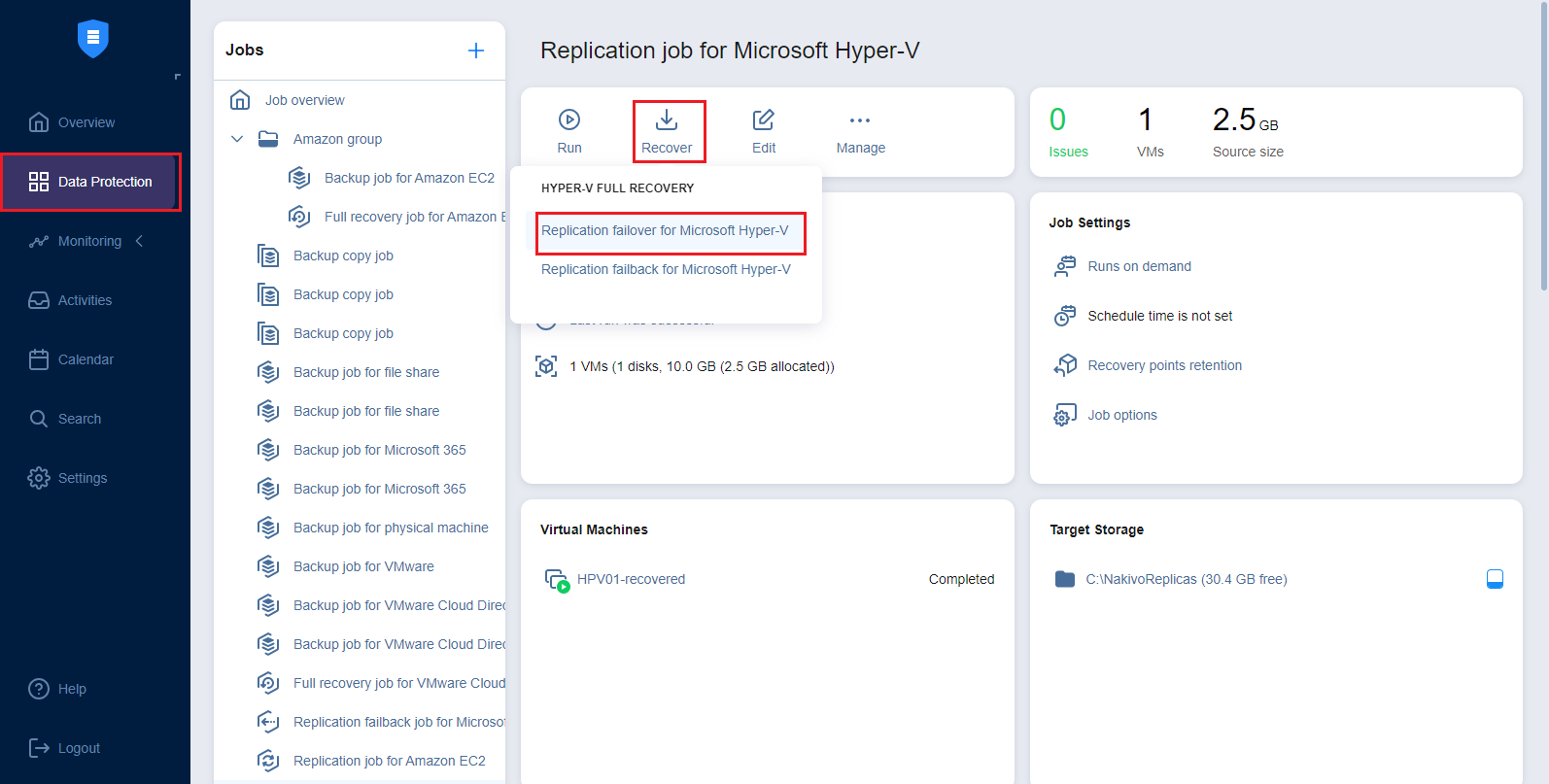Open the Recover download icon

tap(667, 119)
